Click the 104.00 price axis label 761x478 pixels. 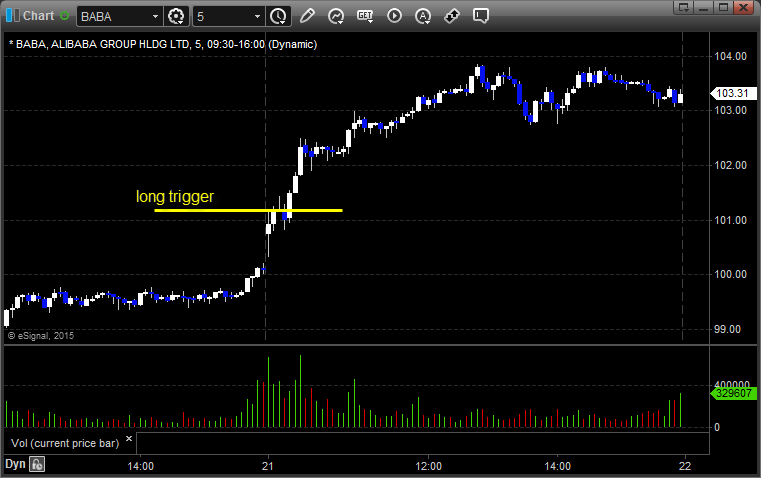[730, 56]
